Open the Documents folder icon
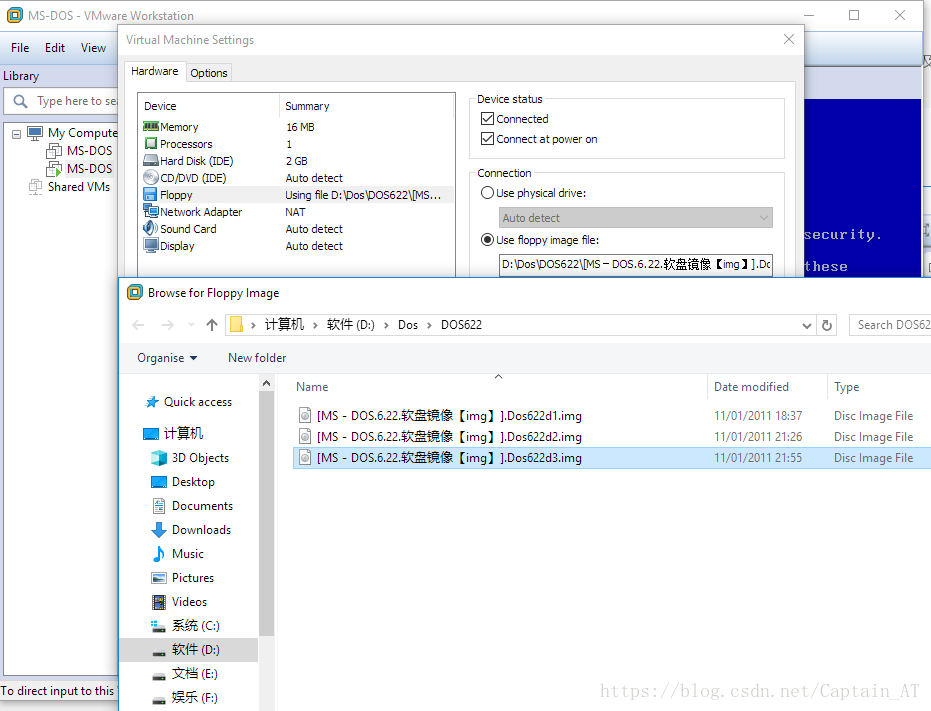 click(x=159, y=505)
